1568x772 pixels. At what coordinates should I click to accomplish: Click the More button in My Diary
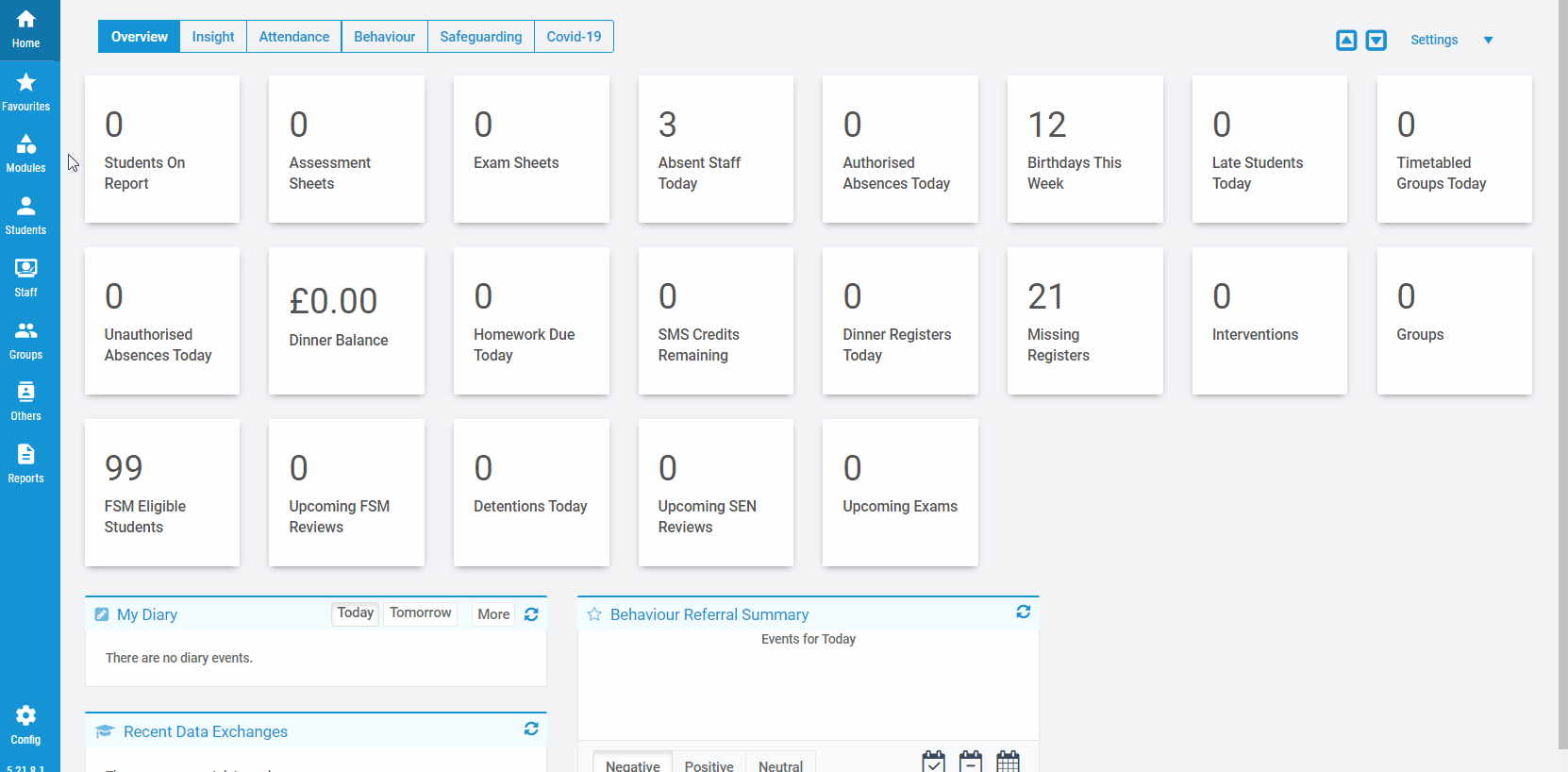coord(493,614)
